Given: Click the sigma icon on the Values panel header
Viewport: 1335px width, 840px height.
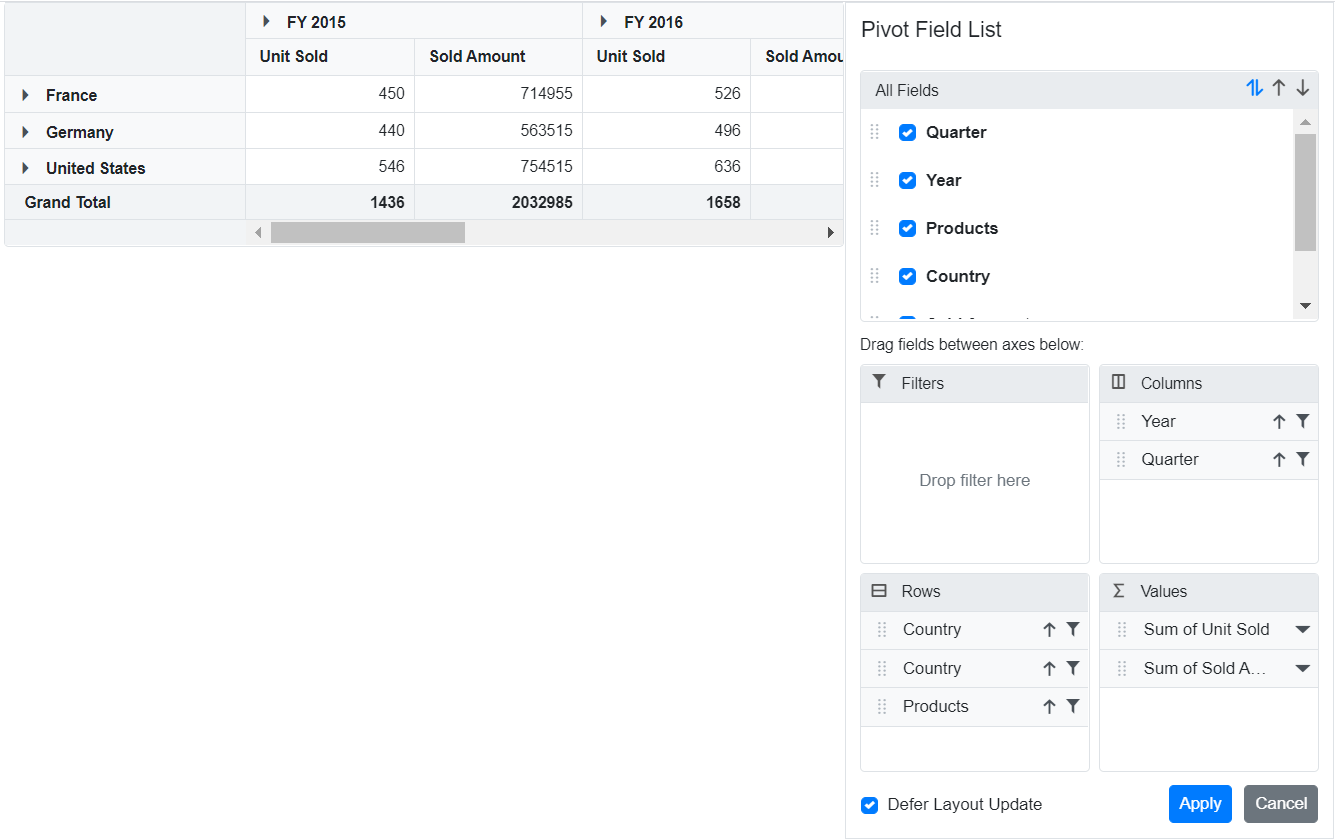Looking at the screenshot, I should (x=1117, y=591).
